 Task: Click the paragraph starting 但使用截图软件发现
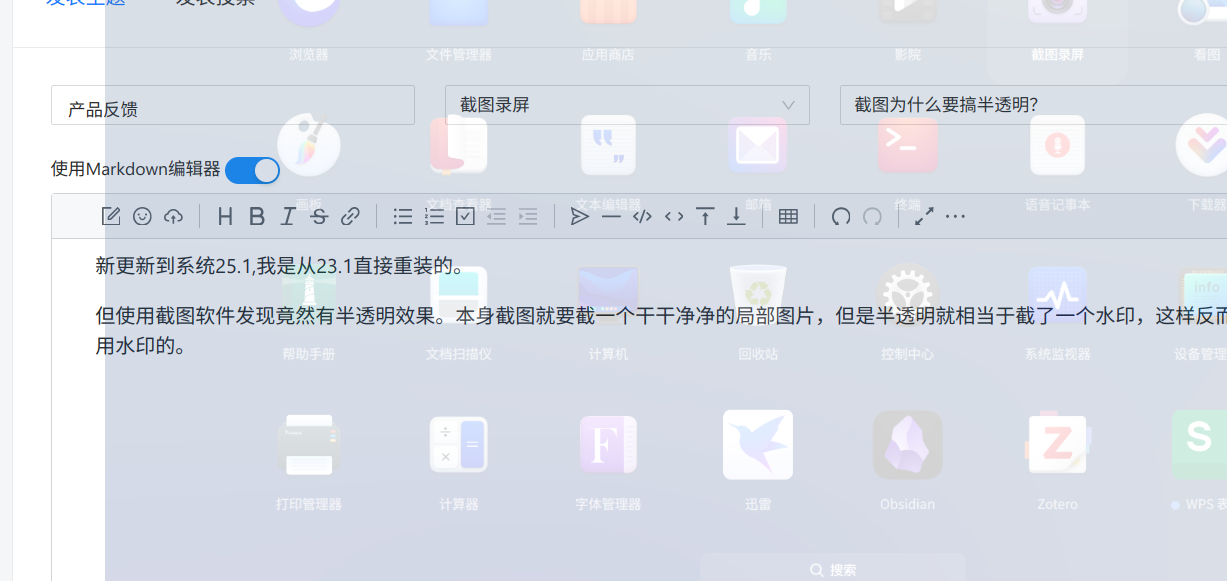coord(661,331)
